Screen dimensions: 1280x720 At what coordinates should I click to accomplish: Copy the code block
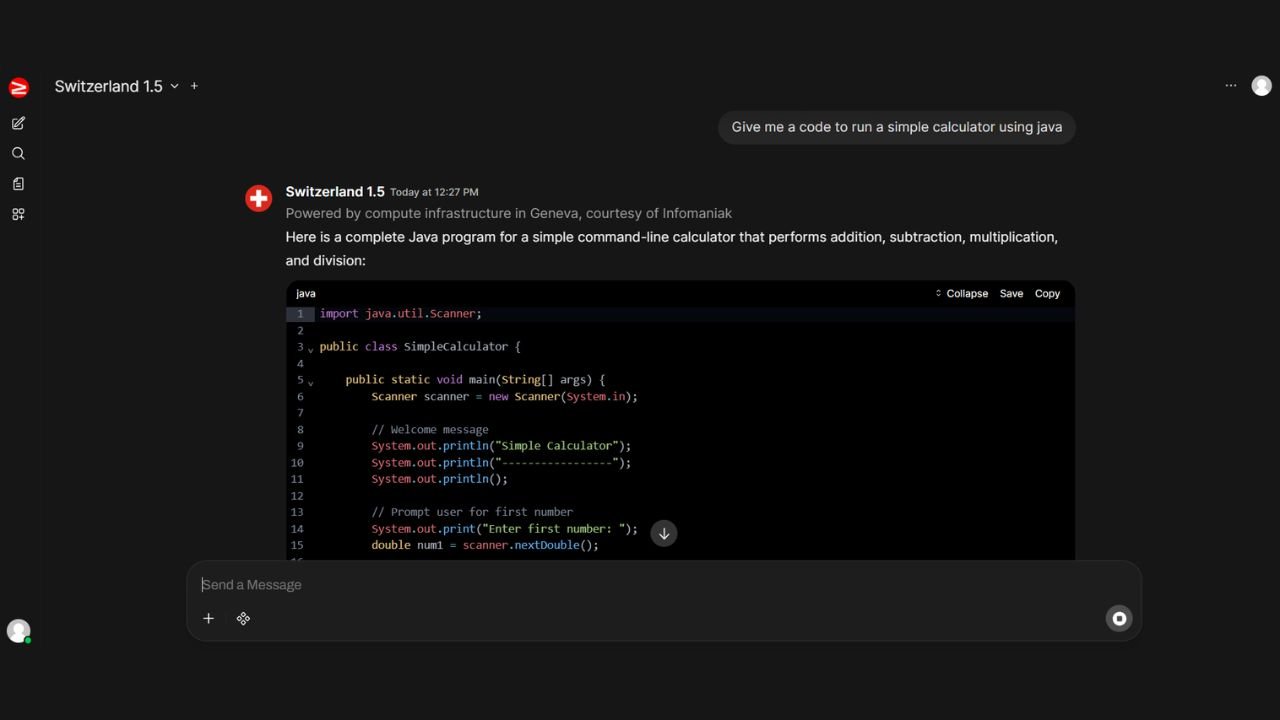click(x=1047, y=293)
